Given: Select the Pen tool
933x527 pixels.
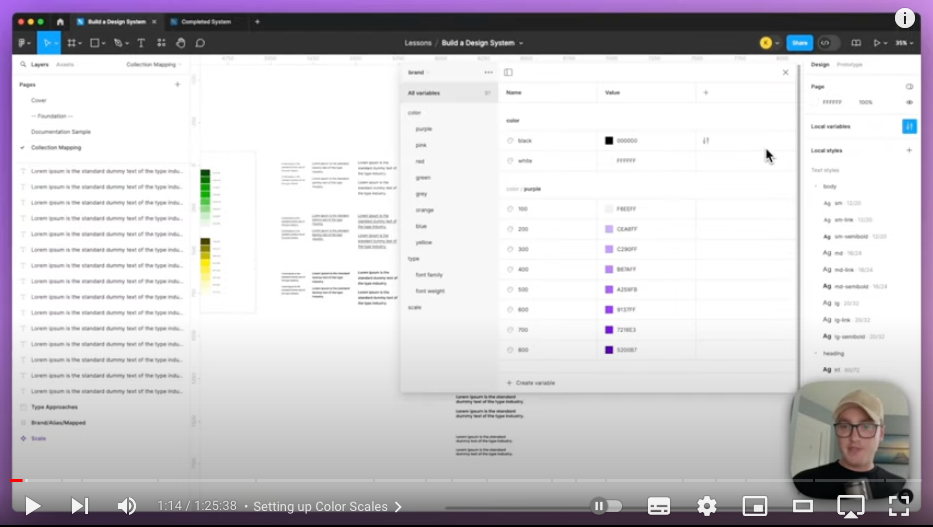Looking at the screenshot, I should point(118,43).
